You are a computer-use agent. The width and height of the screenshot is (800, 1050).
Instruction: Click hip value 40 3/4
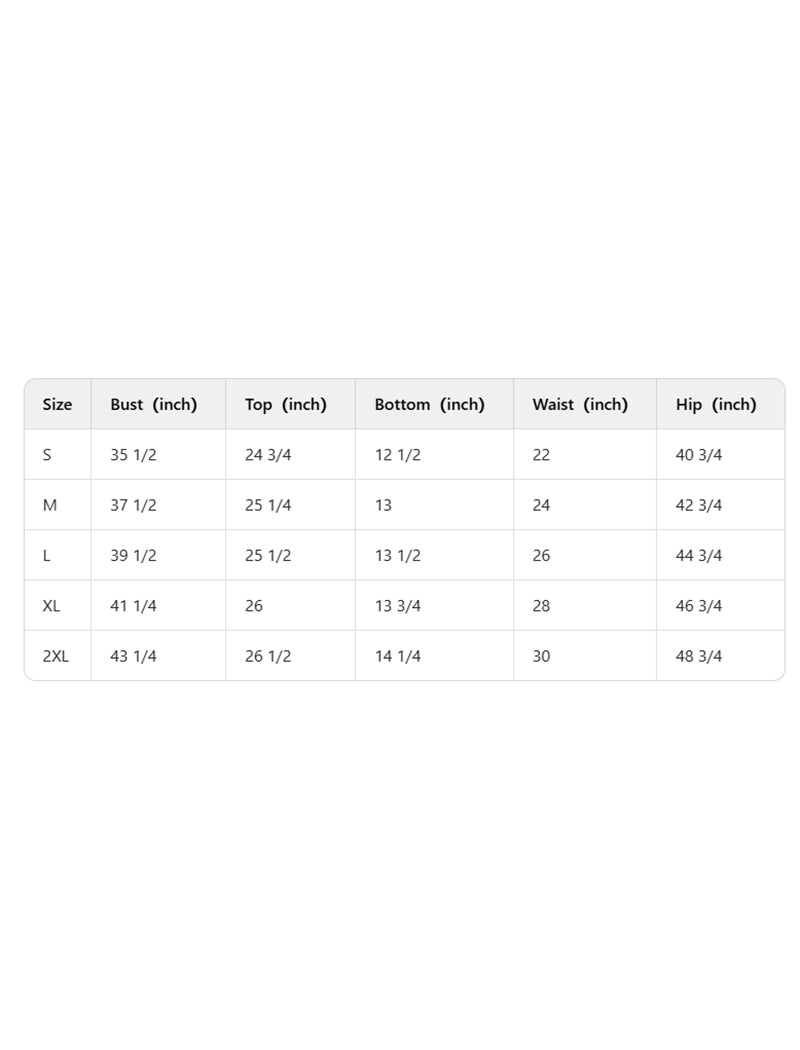699,455
